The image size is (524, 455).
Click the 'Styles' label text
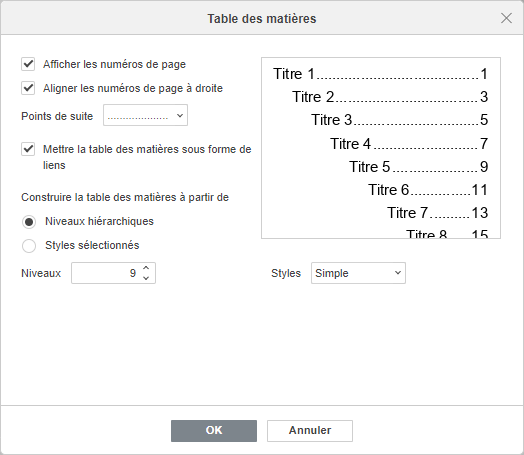click(286, 273)
